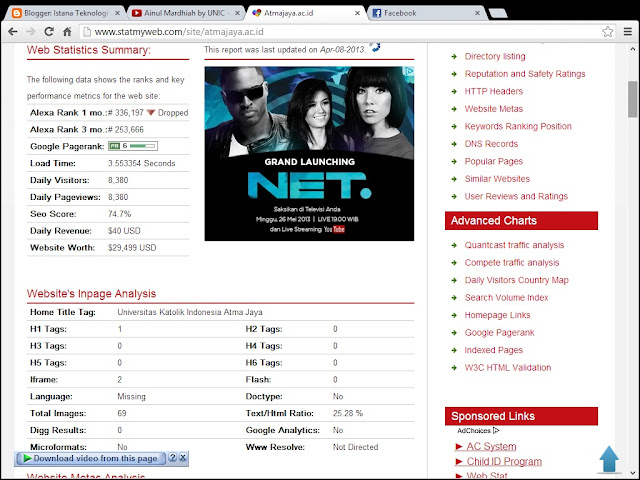Click the AdChoices icon on the NET. ad

click(x=409, y=71)
